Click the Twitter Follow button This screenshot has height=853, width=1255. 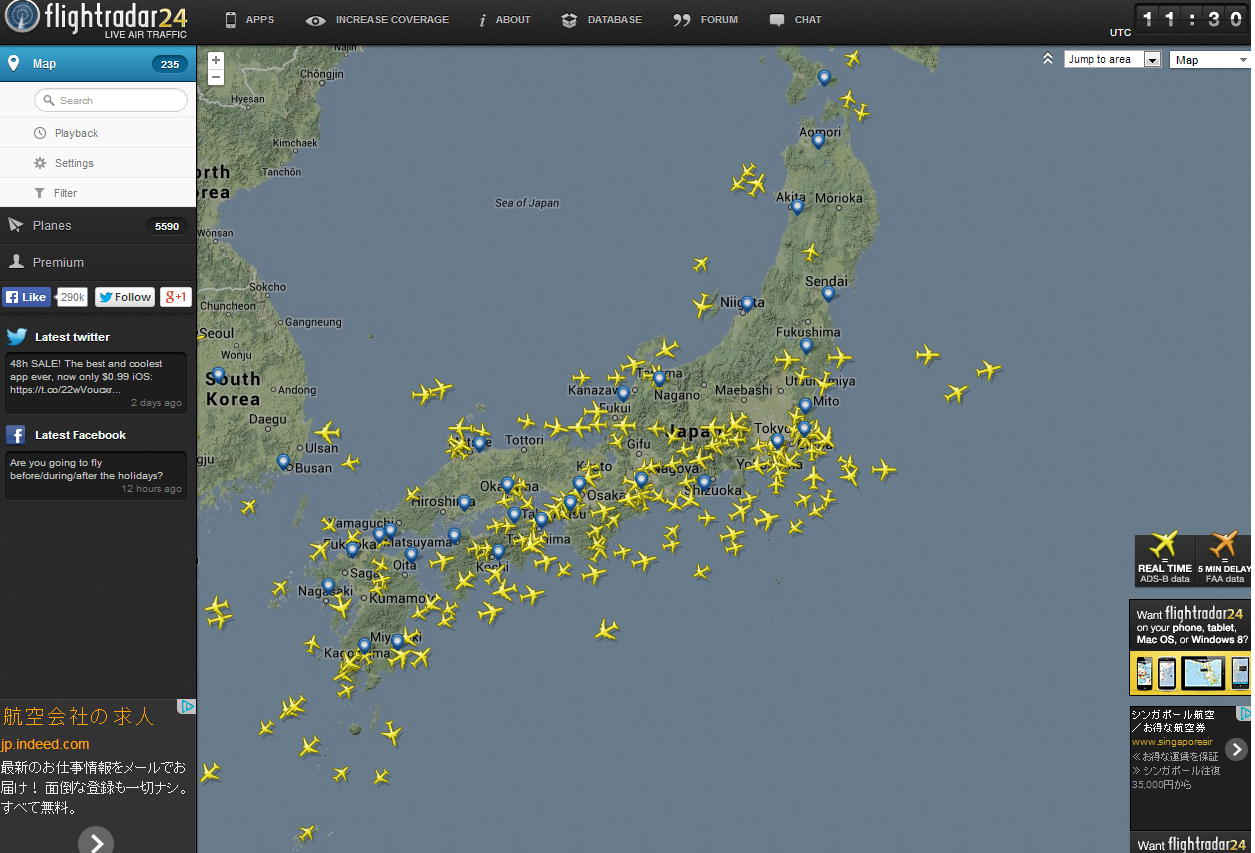click(x=125, y=297)
